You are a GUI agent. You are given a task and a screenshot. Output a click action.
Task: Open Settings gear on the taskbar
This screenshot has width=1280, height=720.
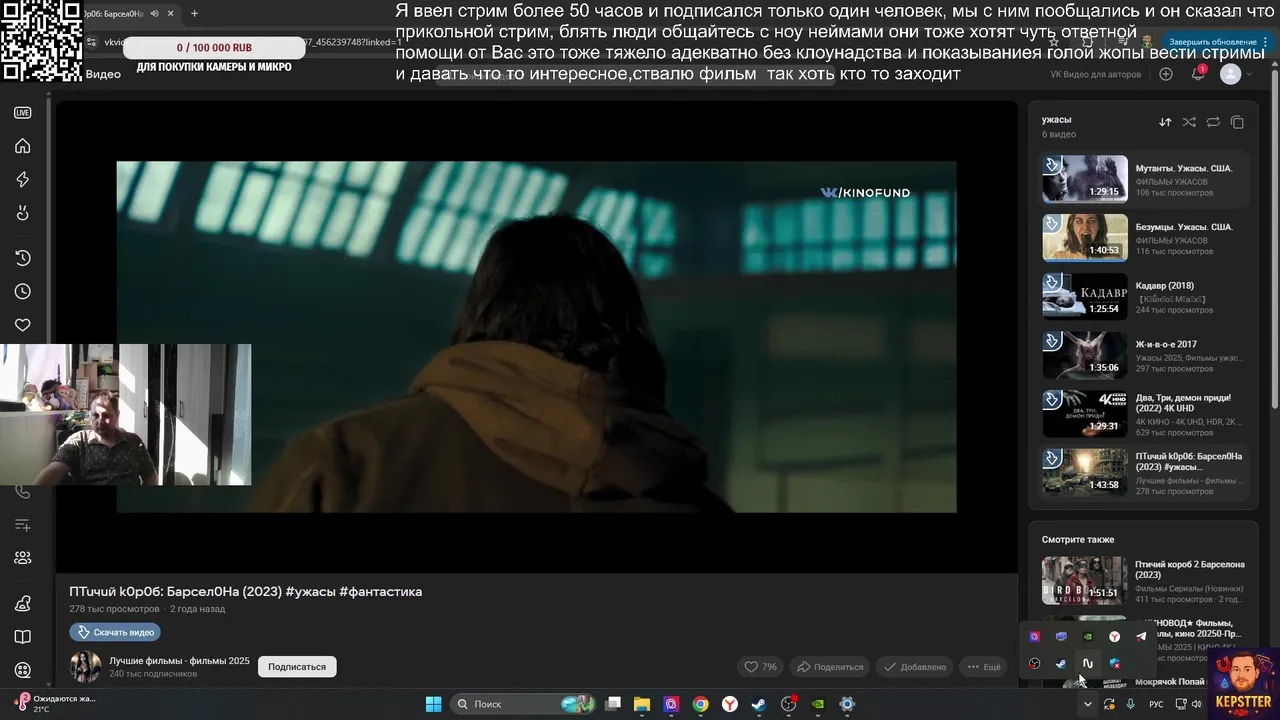tap(847, 704)
